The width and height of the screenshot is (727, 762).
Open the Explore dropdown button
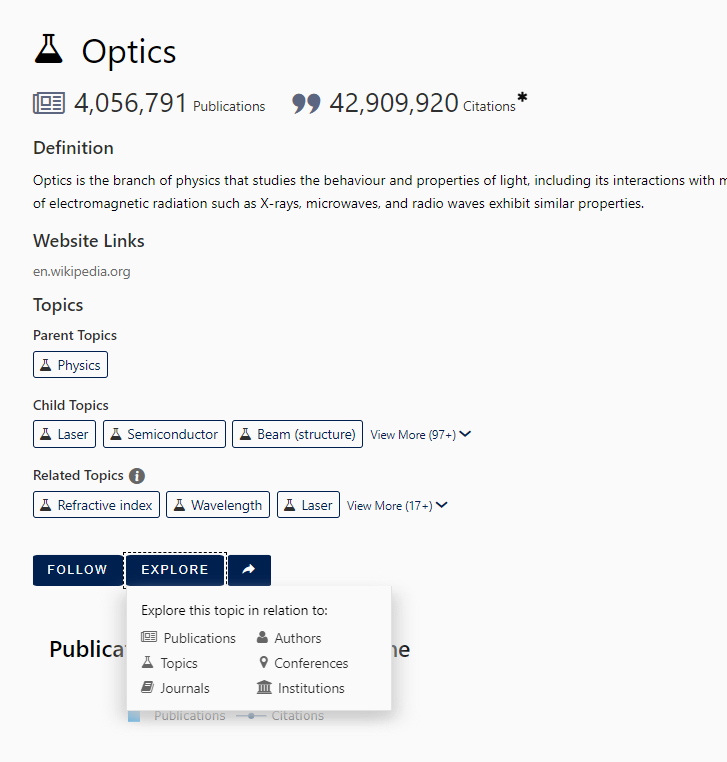coord(175,570)
